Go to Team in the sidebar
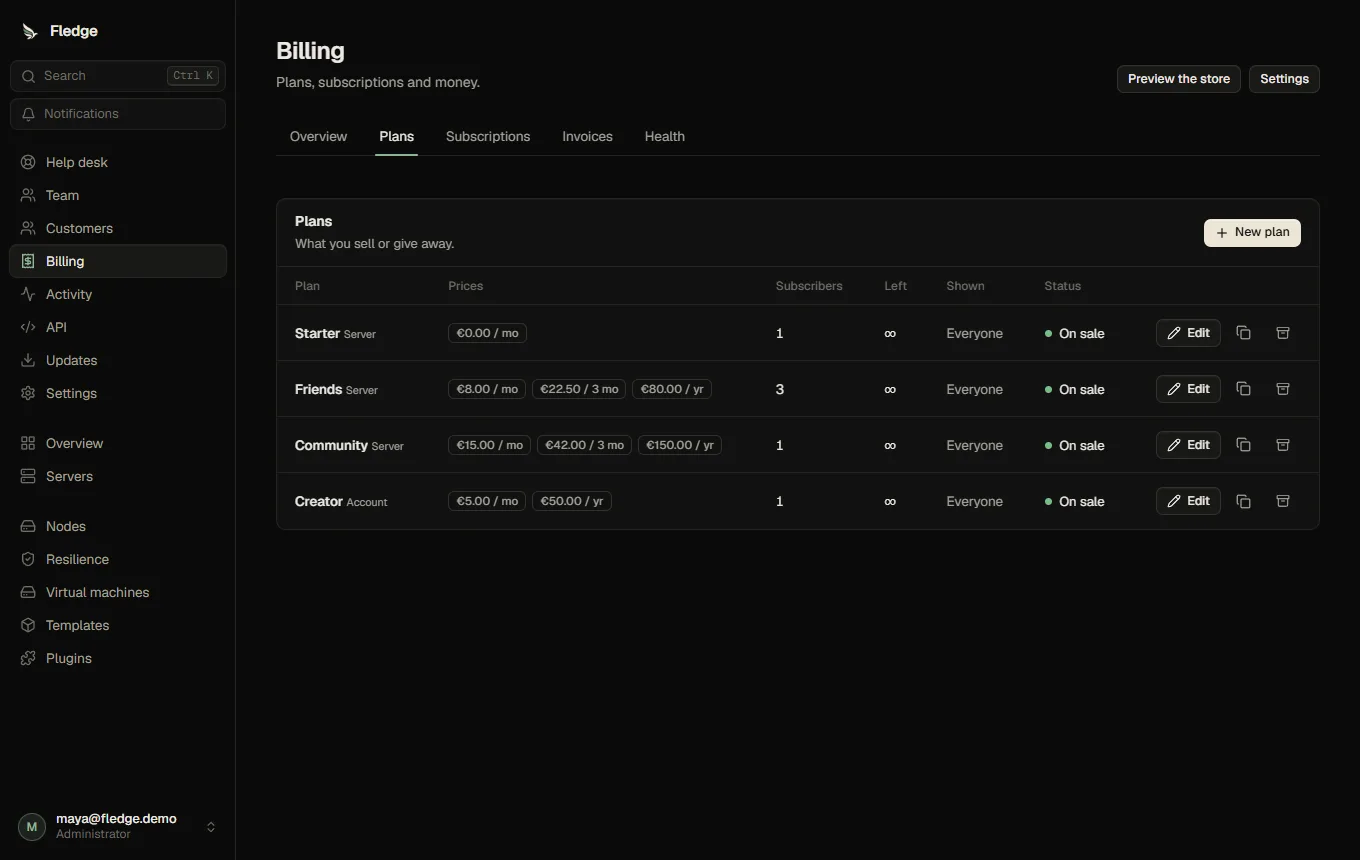1360x860 pixels. (x=118, y=195)
